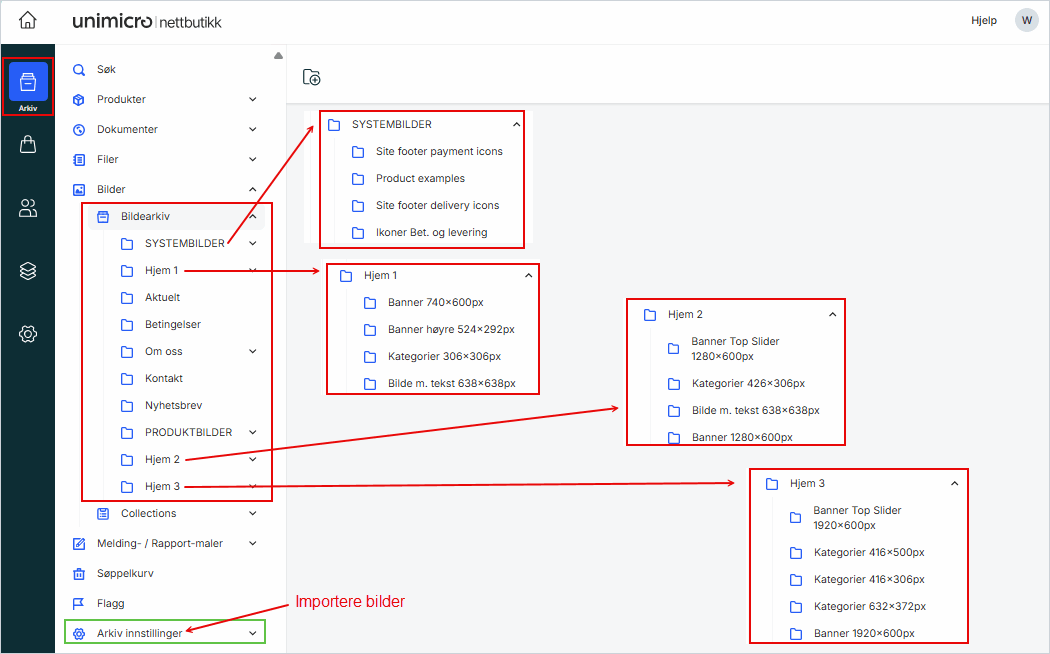Collapse the Hjem 3 folder panel
Screen dimensions: 1050x654
[954, 484]
